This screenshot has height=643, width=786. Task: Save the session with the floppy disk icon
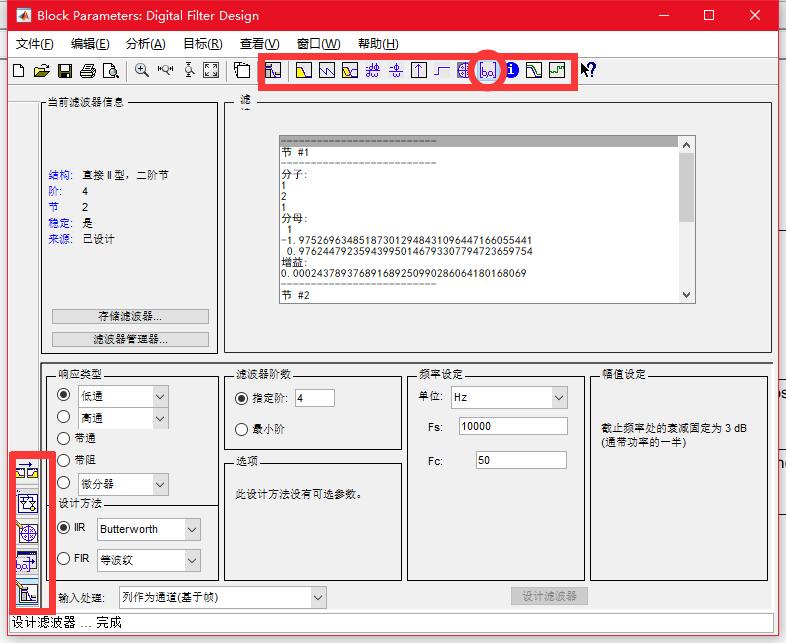click(65, 71)
